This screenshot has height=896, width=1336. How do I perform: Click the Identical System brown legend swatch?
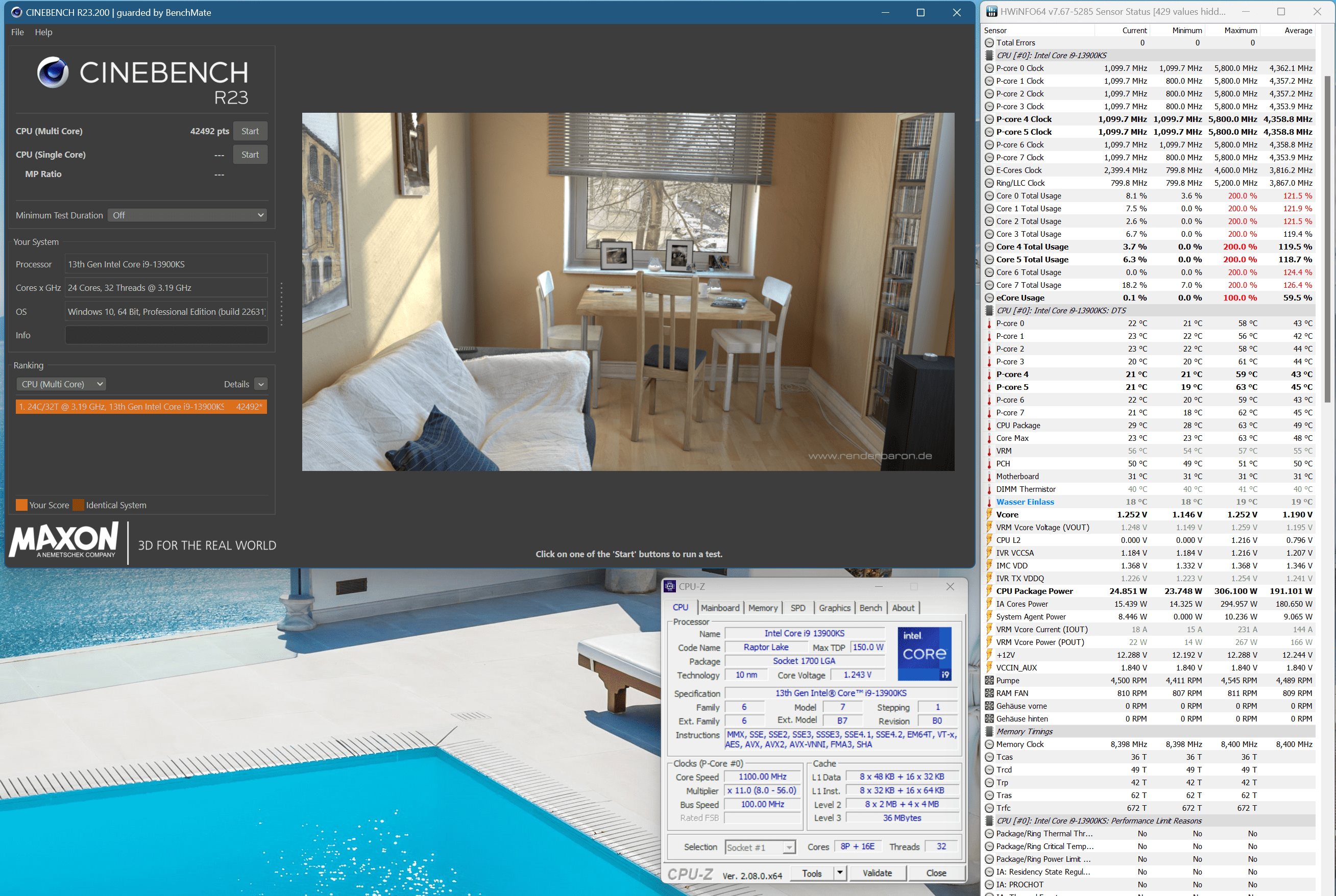tap(78, 505)
